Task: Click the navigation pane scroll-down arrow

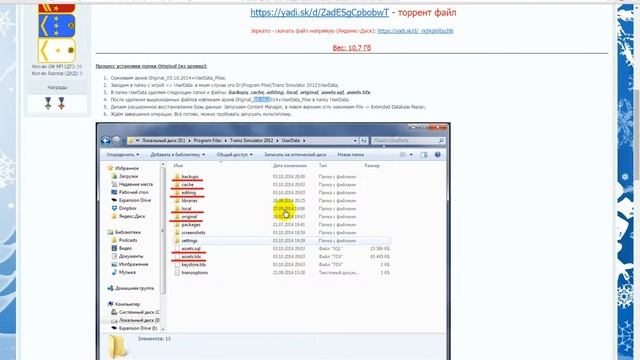Action: pos(163,329)
